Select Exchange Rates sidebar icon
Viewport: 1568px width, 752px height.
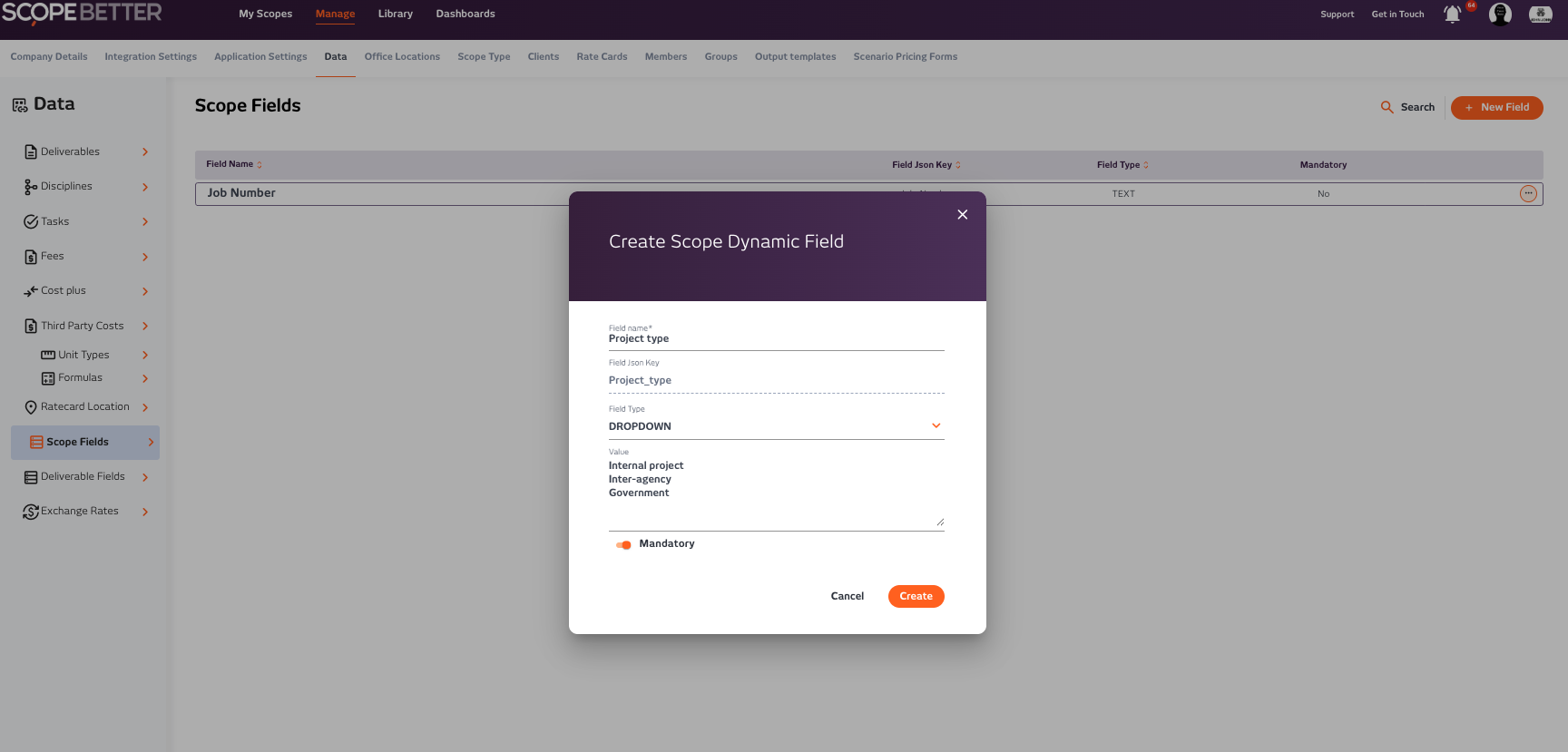[x=31, y=512]
